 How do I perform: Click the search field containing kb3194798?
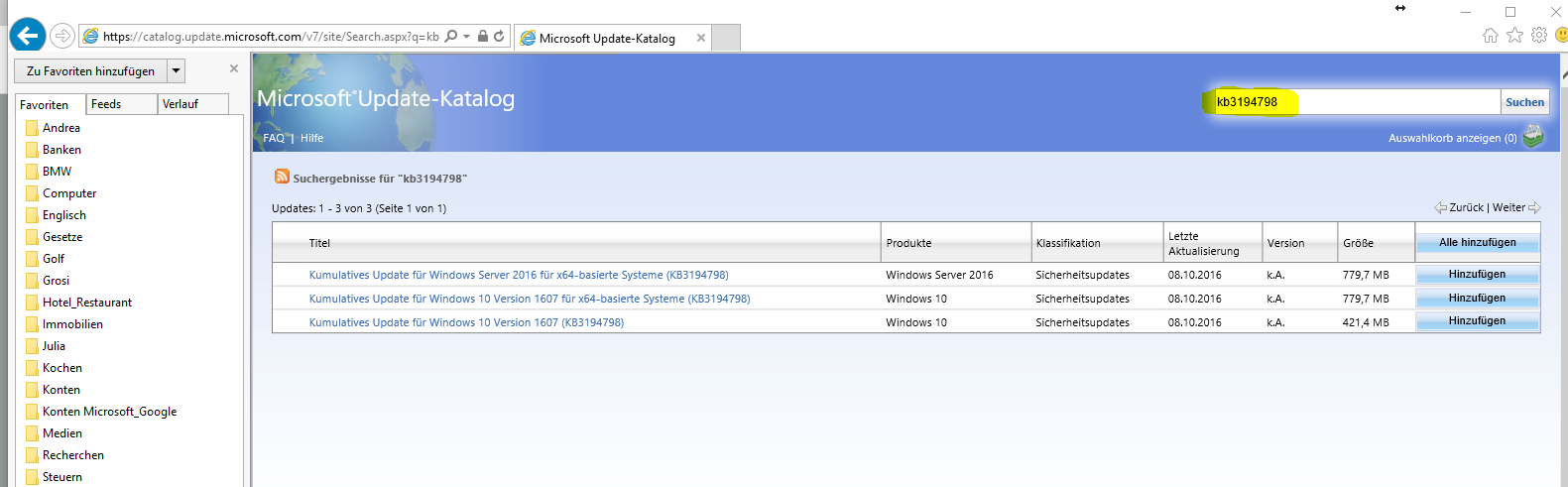pos(1356,101)
